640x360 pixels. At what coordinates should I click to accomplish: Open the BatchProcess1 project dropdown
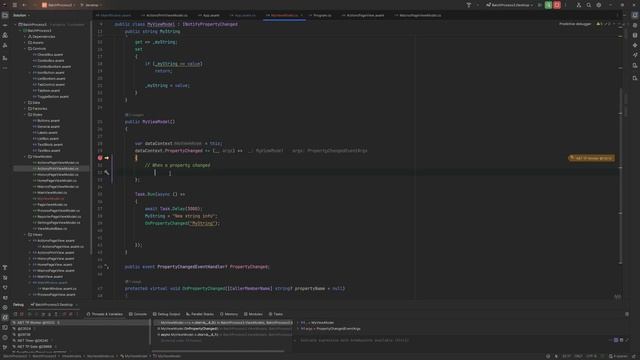pos(59,5)
